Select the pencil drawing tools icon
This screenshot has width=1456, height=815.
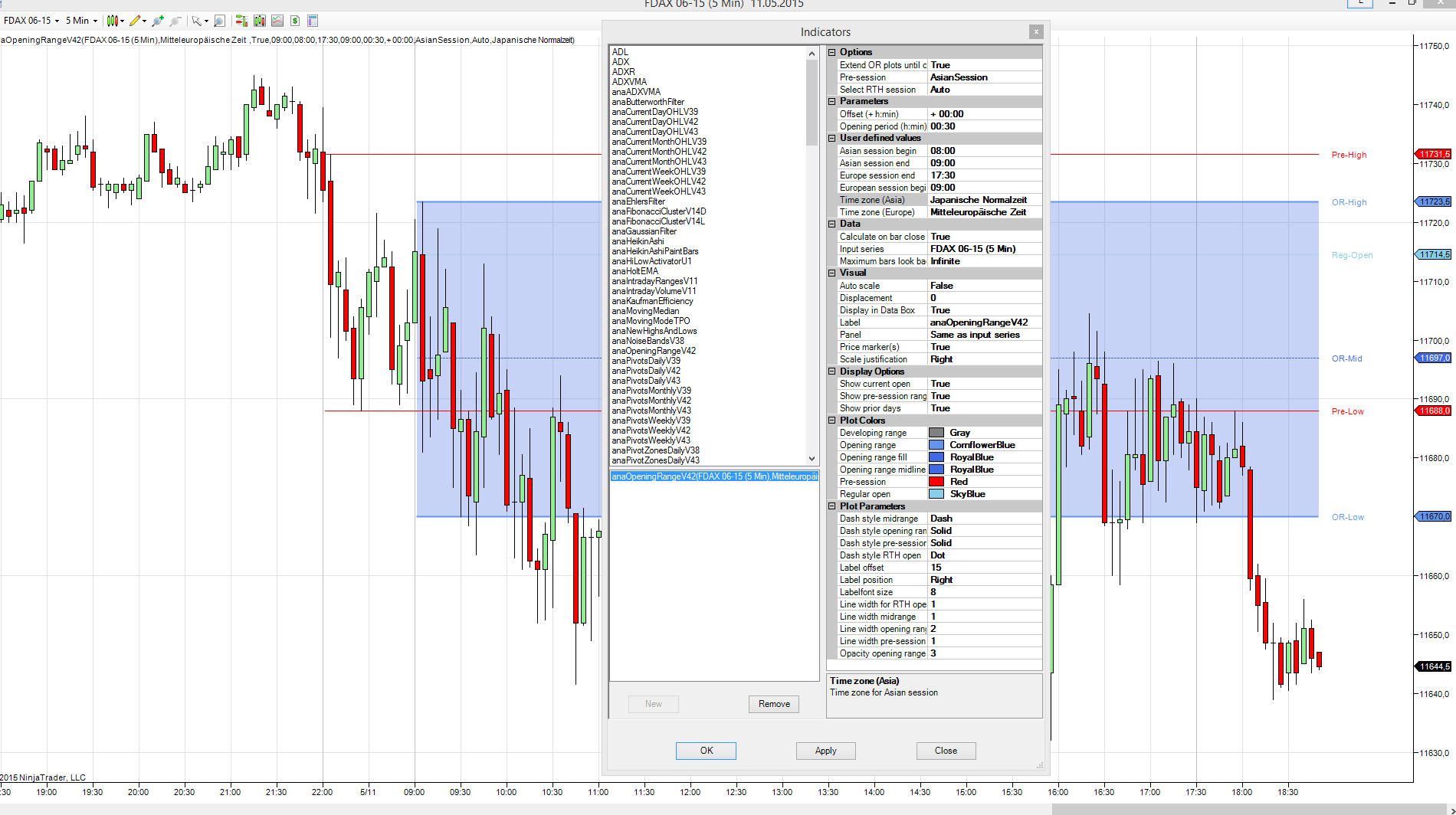point(135,21)
